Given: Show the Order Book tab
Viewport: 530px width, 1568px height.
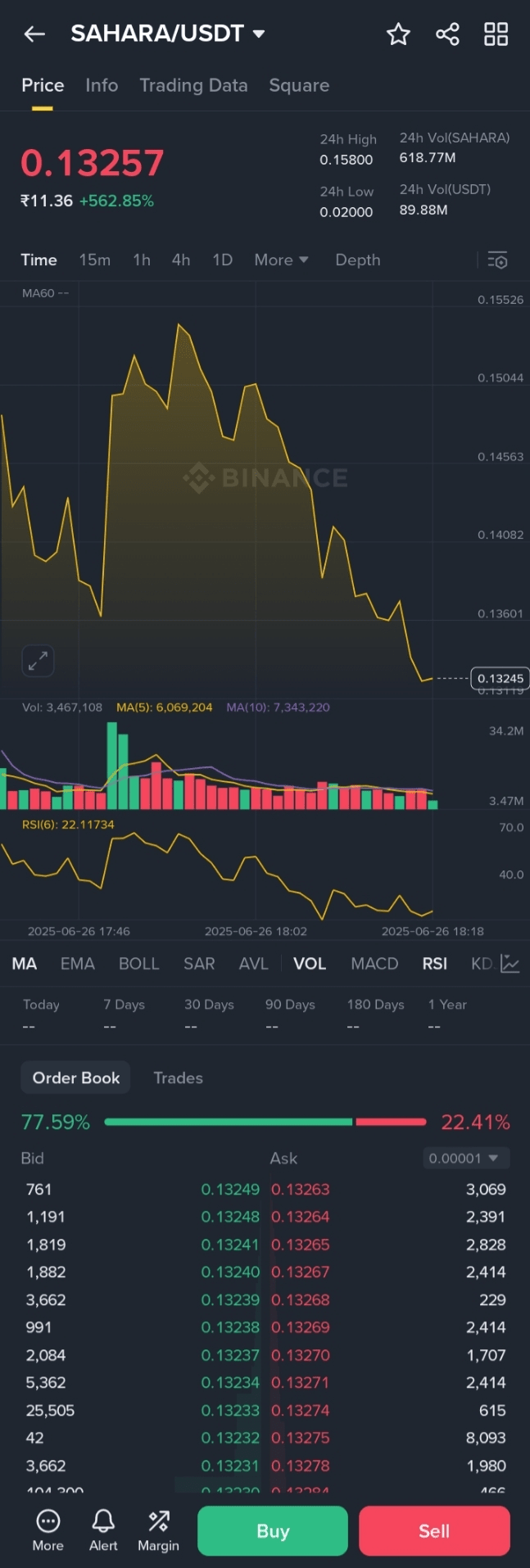Looking at the screenshot, I should point(76,1078).
